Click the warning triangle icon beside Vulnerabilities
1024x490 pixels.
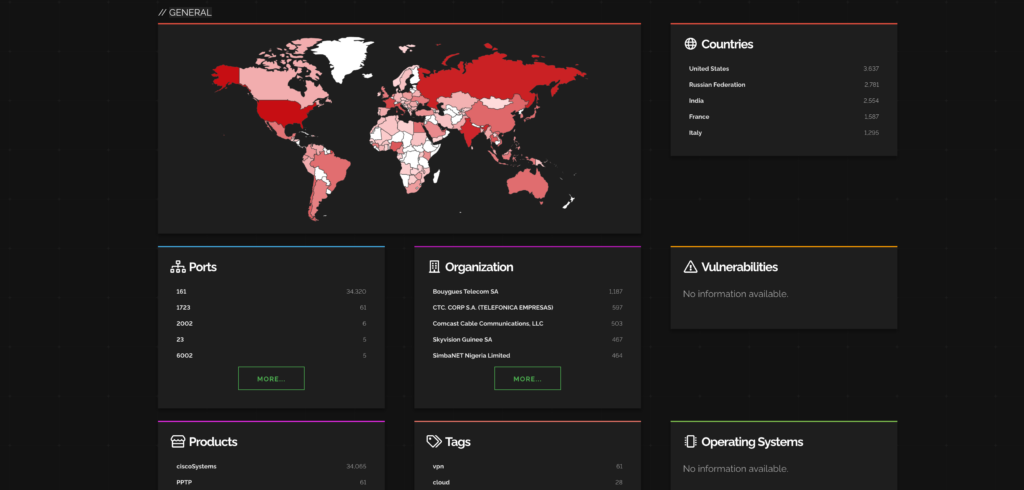point(690,267)
